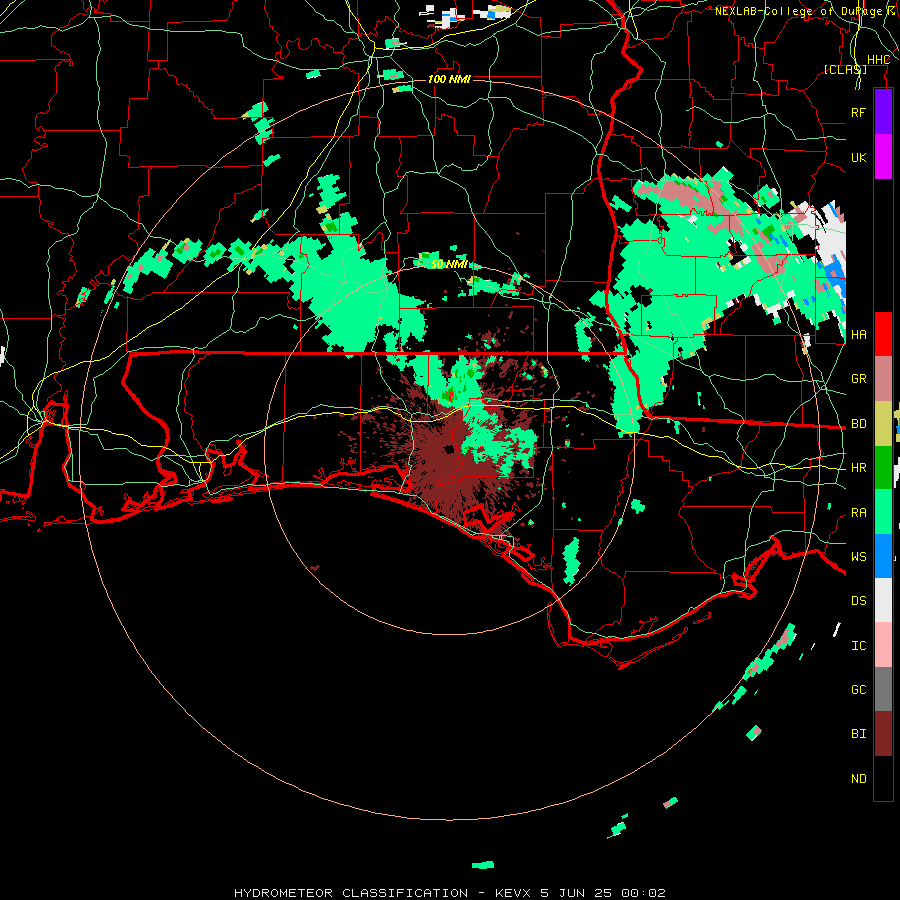
Task: Click the radar site center black dot
Action: click(449, 449)
